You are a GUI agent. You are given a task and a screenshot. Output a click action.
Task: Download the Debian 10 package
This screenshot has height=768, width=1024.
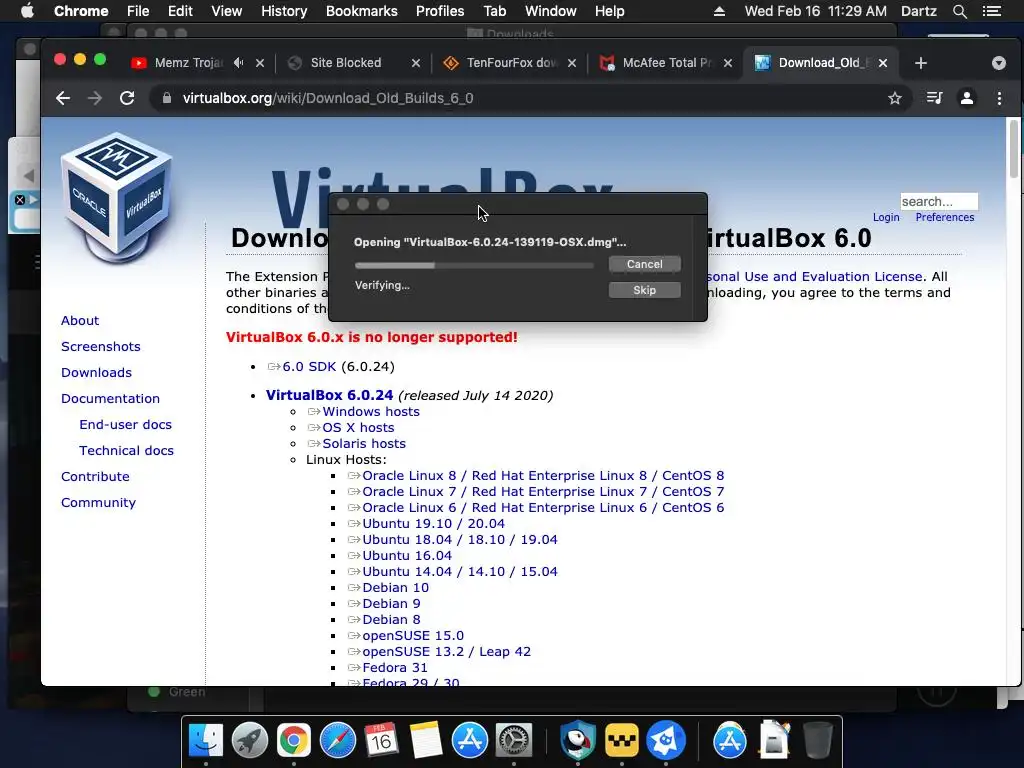(396, 588)
